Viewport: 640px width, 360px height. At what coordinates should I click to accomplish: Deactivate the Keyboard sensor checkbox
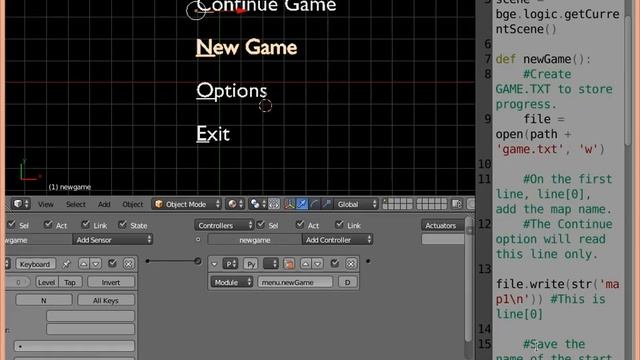[112, 264]
